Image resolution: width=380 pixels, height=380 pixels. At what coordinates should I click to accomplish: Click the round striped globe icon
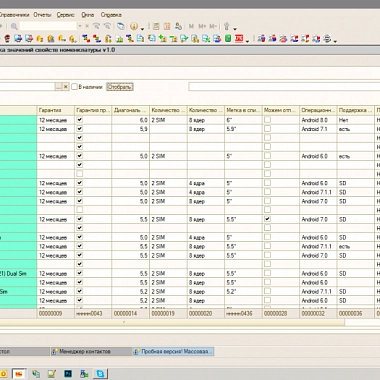(x=327, y=39)
